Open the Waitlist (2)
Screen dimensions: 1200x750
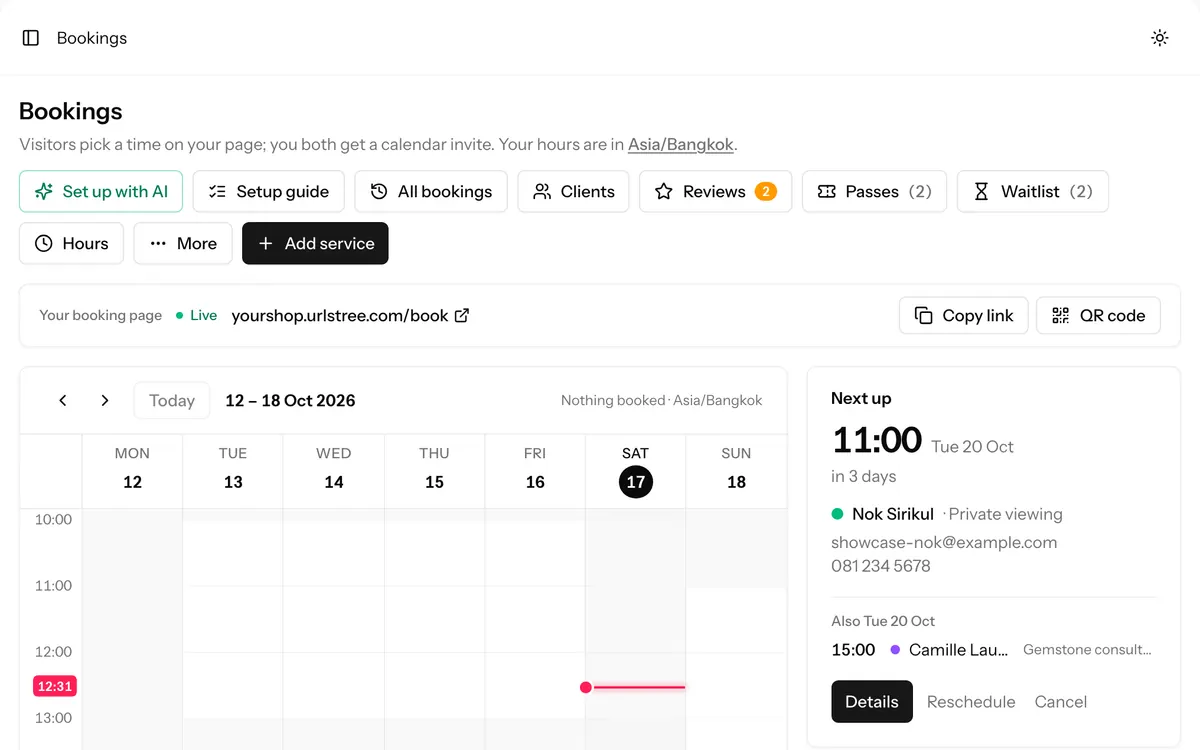pos(1033,191)
